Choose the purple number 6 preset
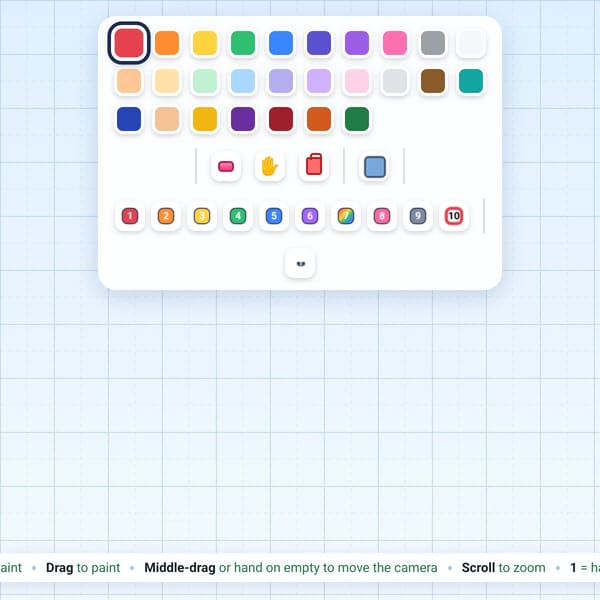The width and height of the screenshot is (600, 600). click(x=310, y=216)
